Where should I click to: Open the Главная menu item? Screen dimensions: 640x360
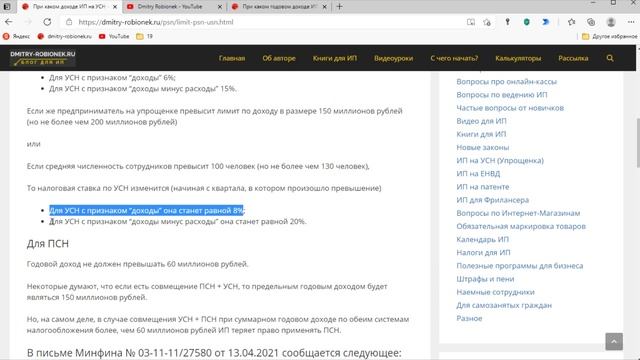coord(232,58)
